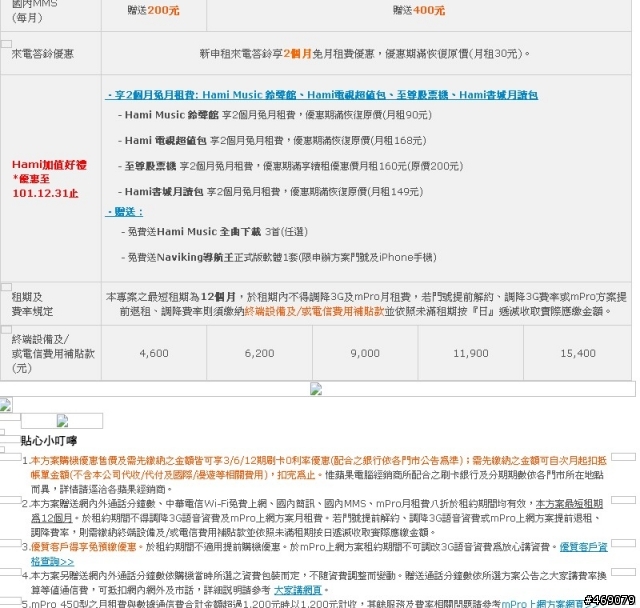Viewport: 640px width, 608px height.
Task: Click the 來電答鈴優惠 row label
Action: tap(43, 54)
